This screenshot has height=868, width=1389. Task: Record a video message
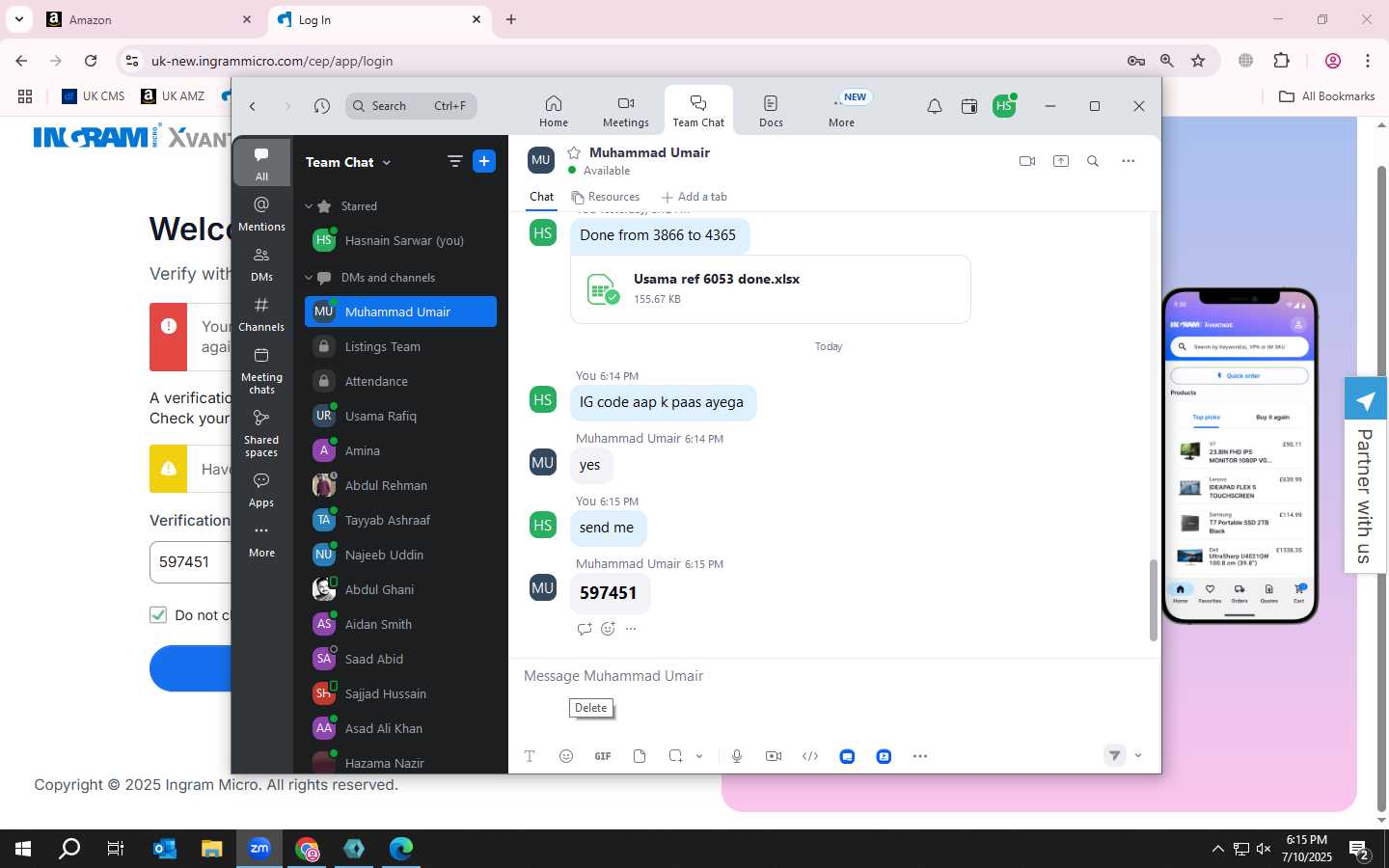pyautogui.click(x=774, y=756)
